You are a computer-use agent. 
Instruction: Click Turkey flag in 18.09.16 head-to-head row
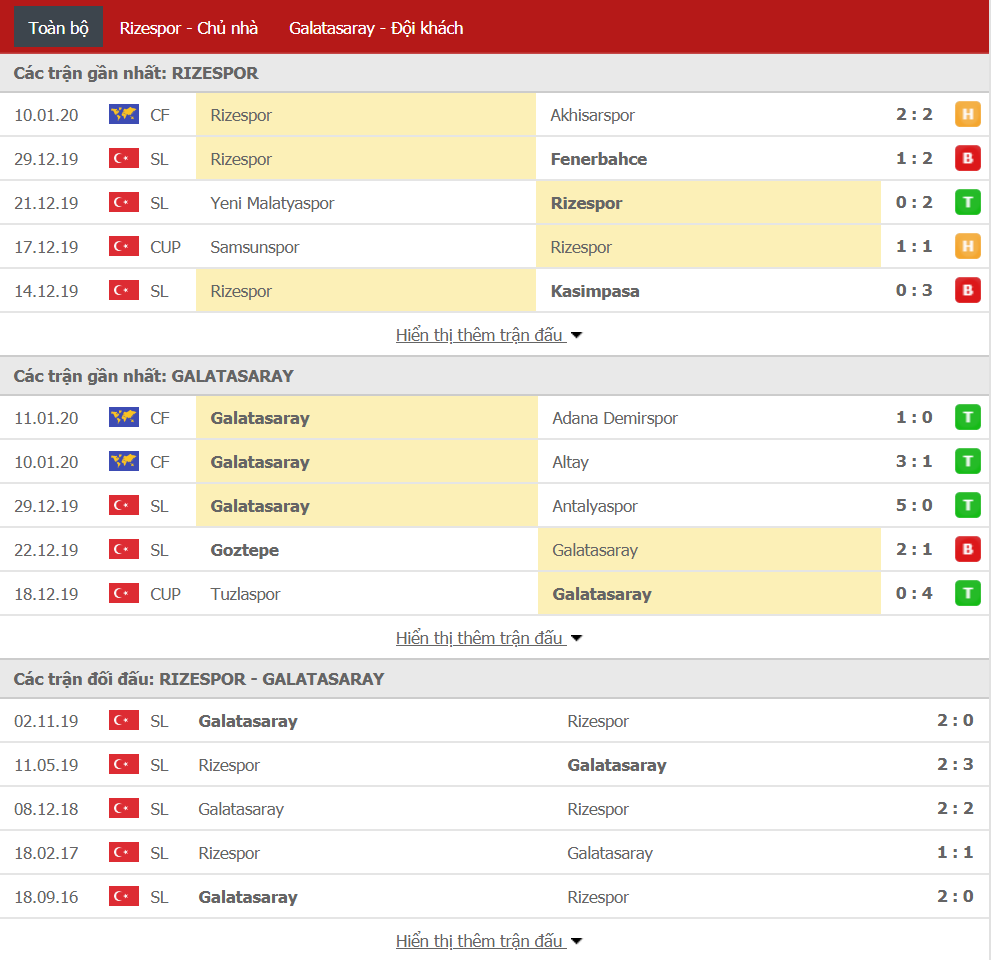click(x=124, y=896)
